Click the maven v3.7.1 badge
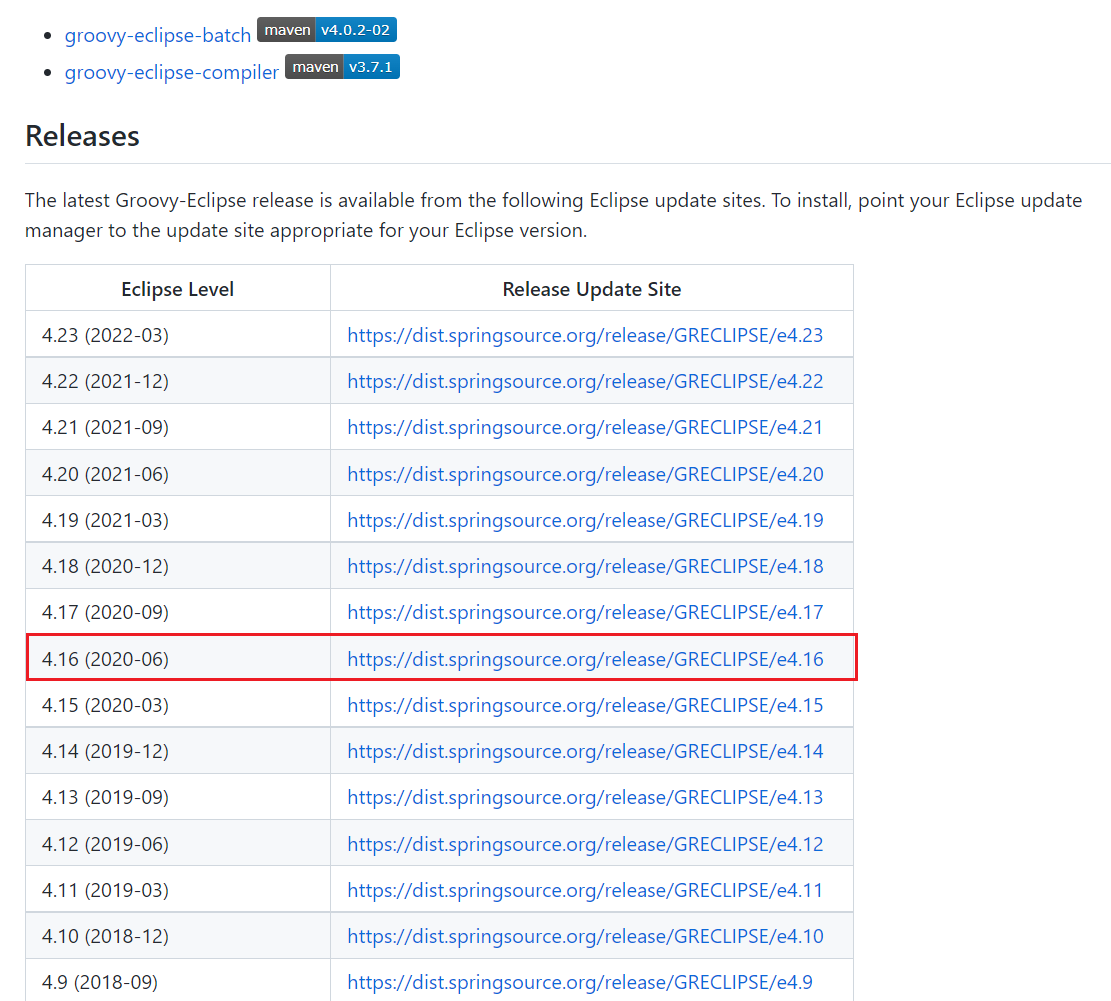The height and width of the screenshot is (1001, 1111). pos(342,67)
